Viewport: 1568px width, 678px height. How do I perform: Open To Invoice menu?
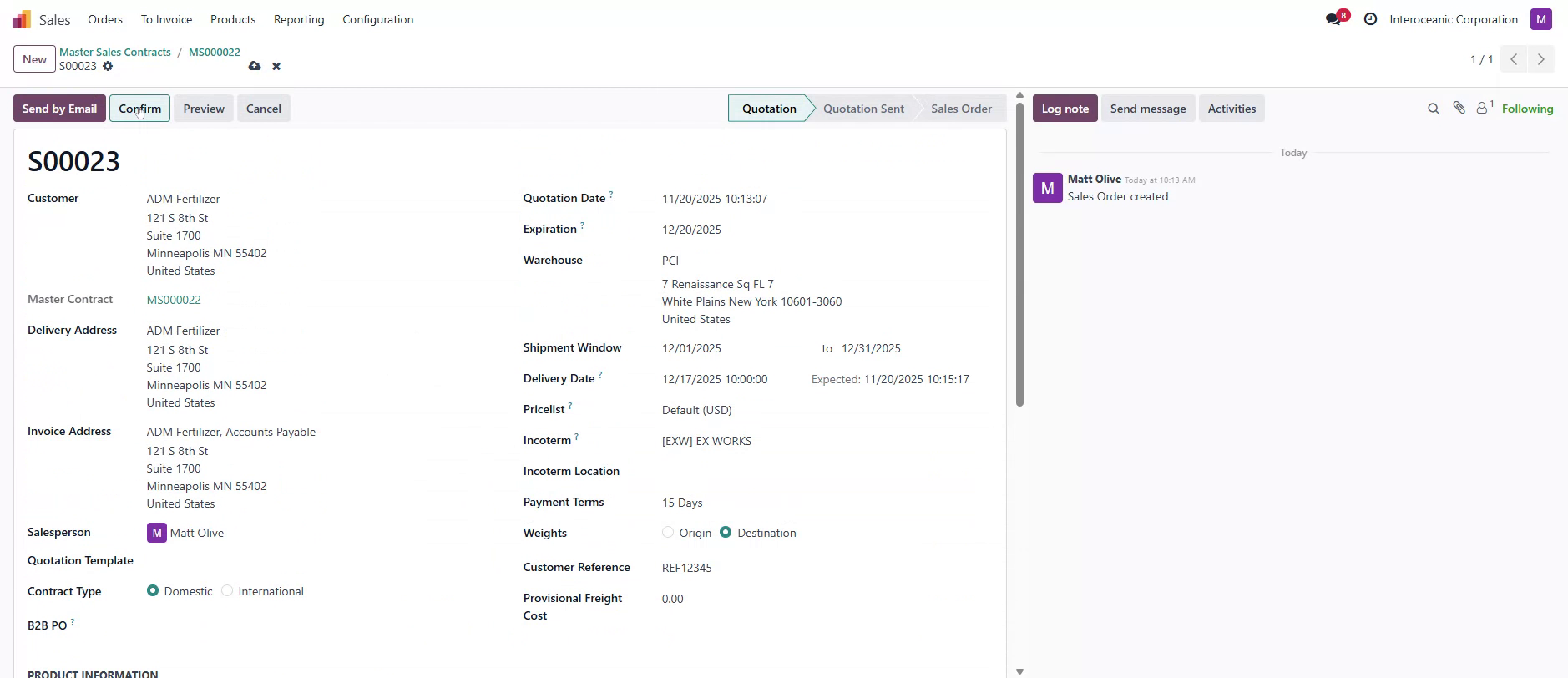point(166,19)
